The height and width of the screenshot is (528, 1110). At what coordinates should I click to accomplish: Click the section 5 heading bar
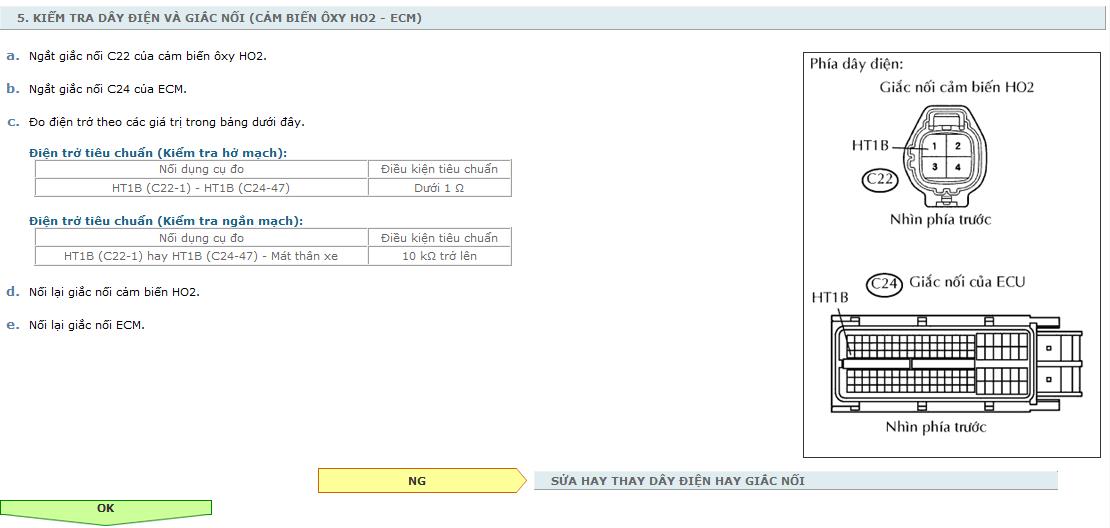click(555, 18)
